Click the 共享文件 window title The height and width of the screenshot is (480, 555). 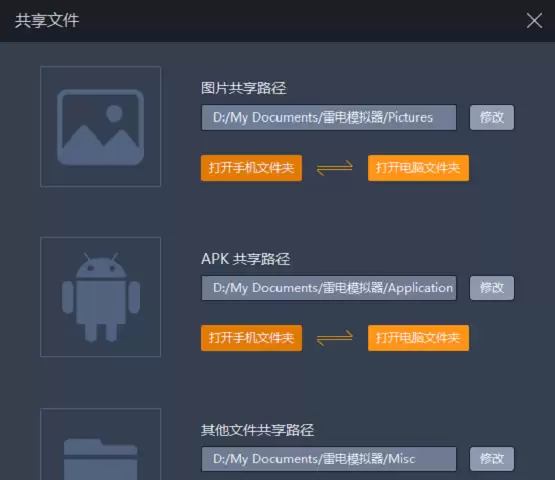47,20
